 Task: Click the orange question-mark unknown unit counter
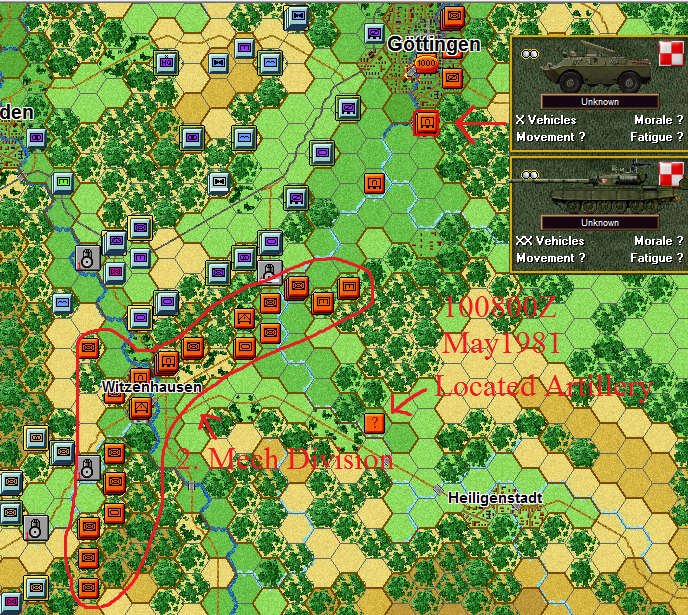(374, 423)
